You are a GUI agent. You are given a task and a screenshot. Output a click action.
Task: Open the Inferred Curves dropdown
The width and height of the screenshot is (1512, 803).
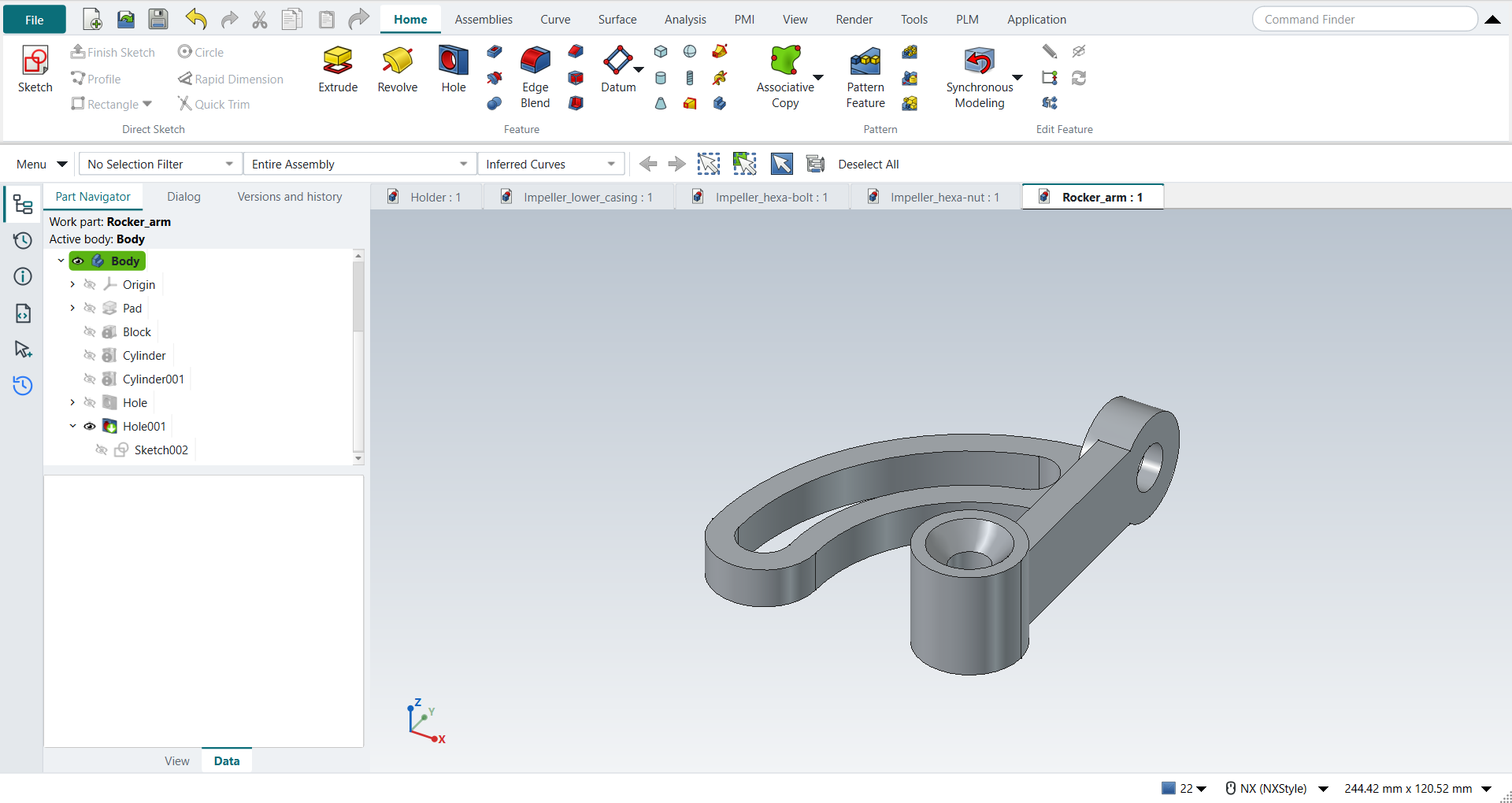550,164
